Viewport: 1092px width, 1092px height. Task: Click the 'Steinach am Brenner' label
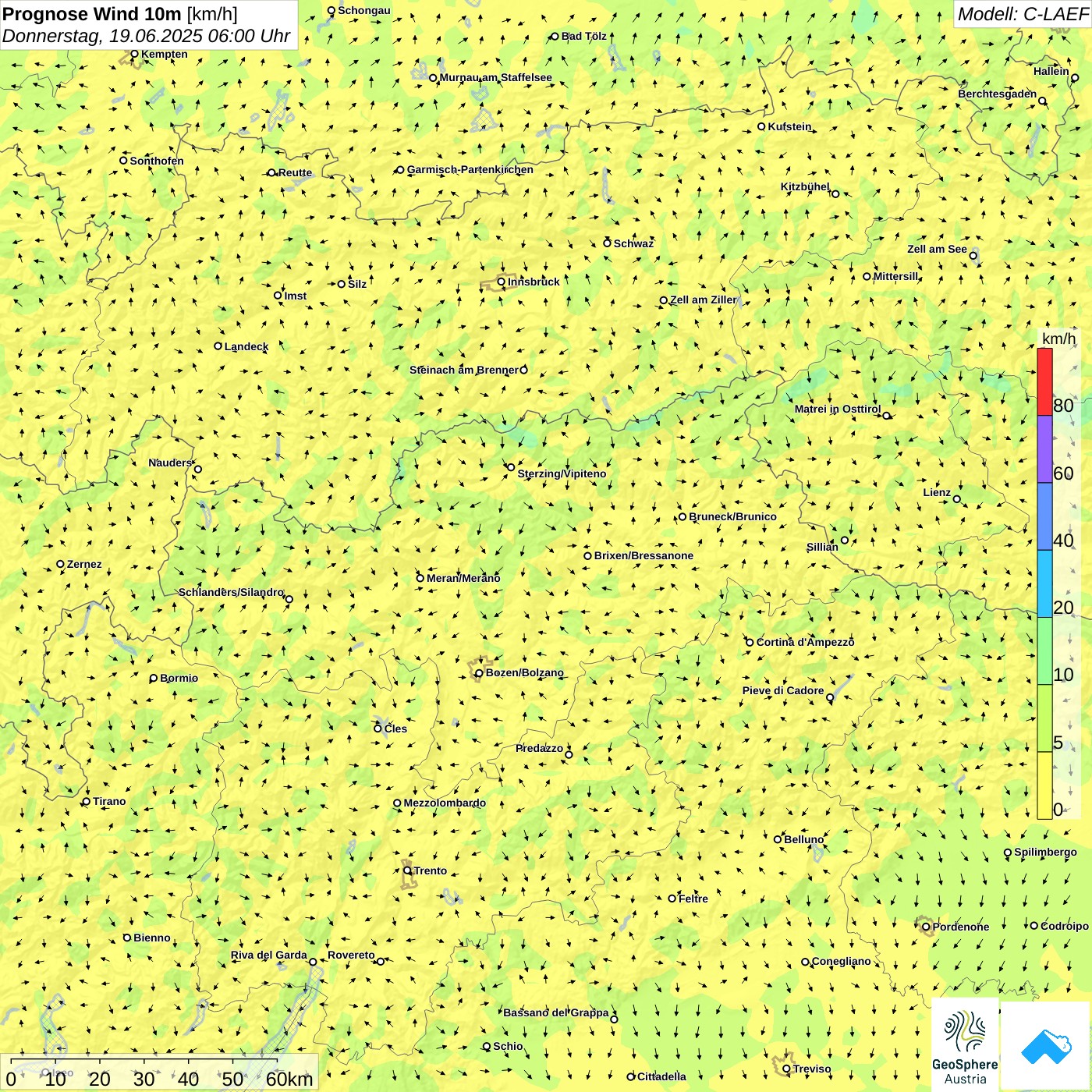point(464,370)
